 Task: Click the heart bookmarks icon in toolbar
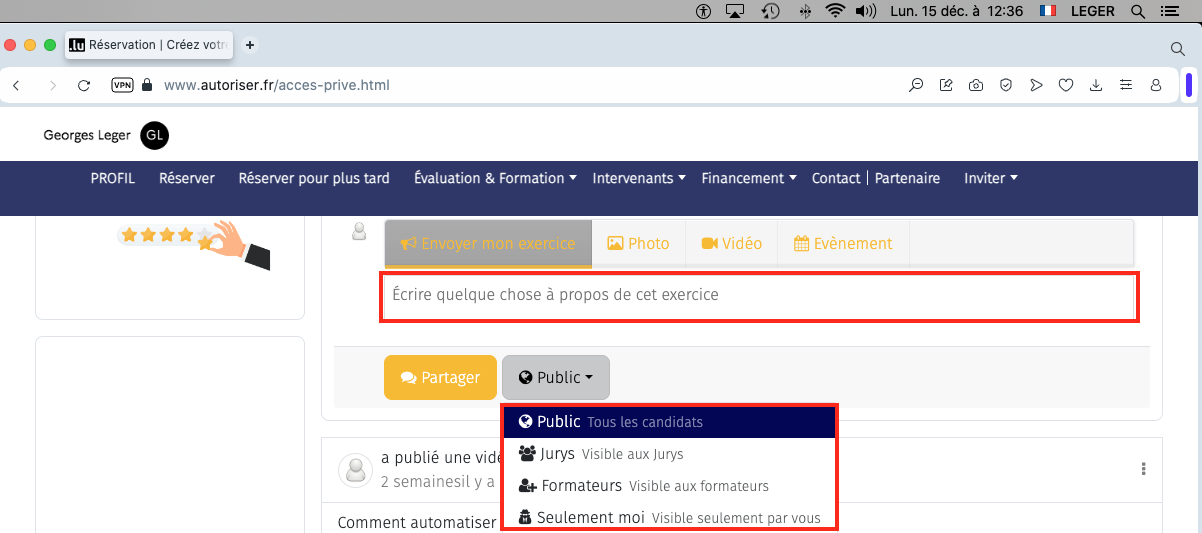(1066, 85)
